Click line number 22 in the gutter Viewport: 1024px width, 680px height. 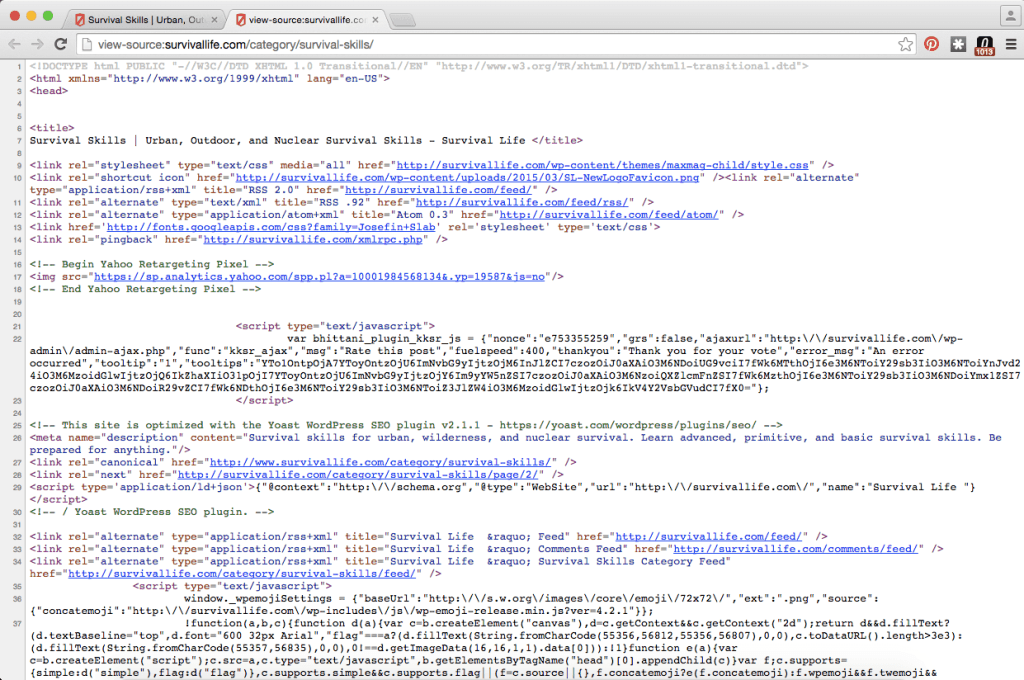tap(17, 340)
